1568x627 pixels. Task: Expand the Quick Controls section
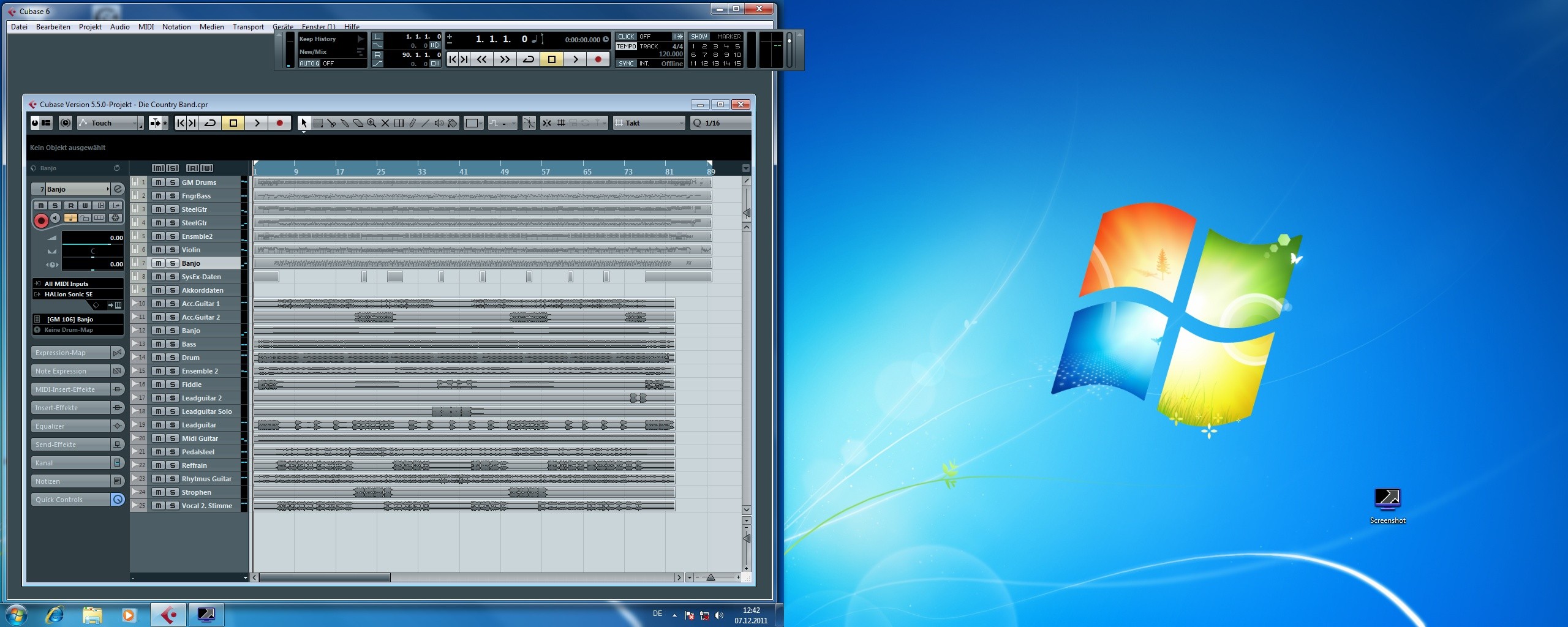78,500
